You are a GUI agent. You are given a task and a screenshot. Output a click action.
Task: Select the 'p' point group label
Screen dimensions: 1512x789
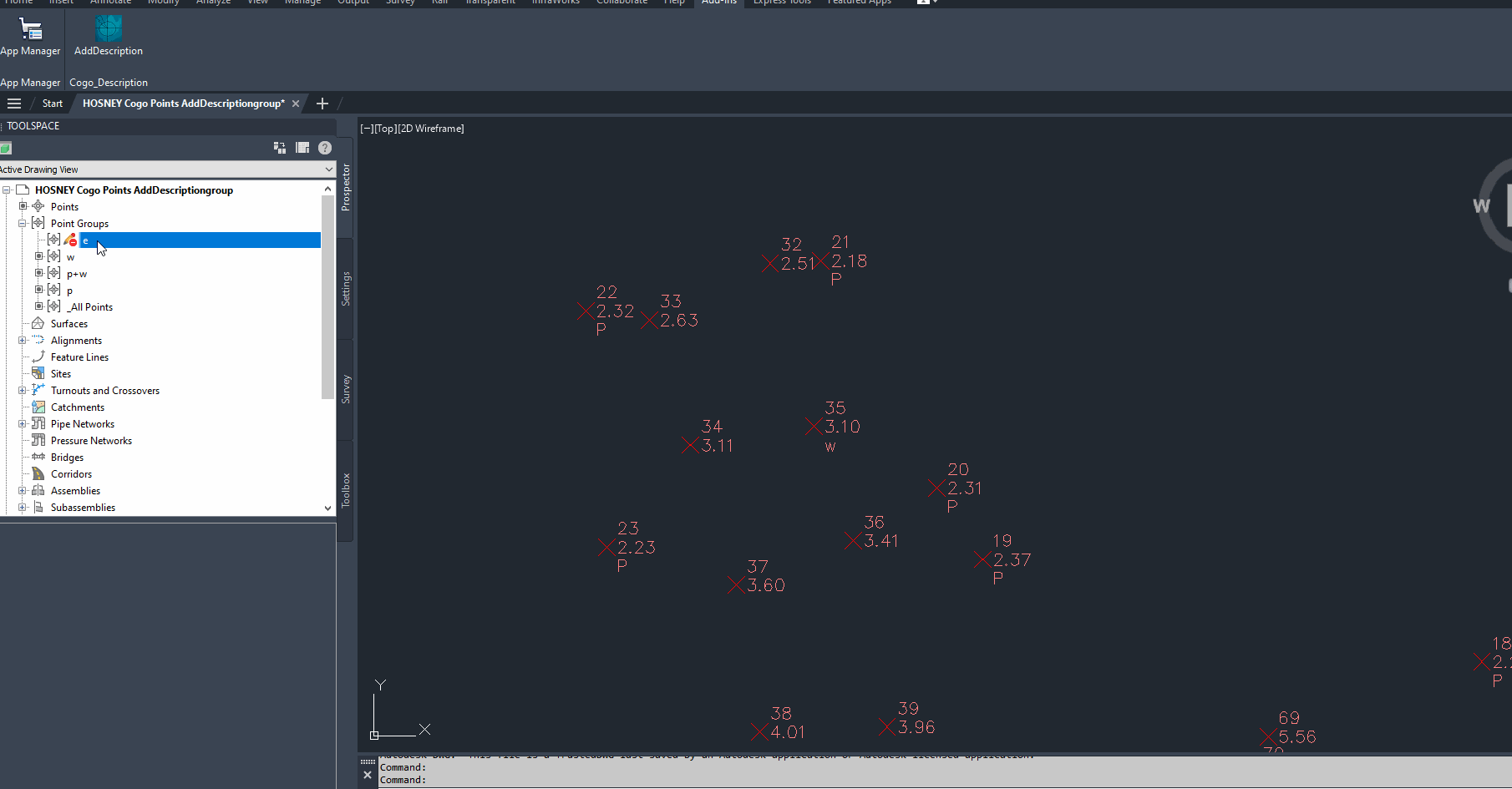tap(69, 291)
